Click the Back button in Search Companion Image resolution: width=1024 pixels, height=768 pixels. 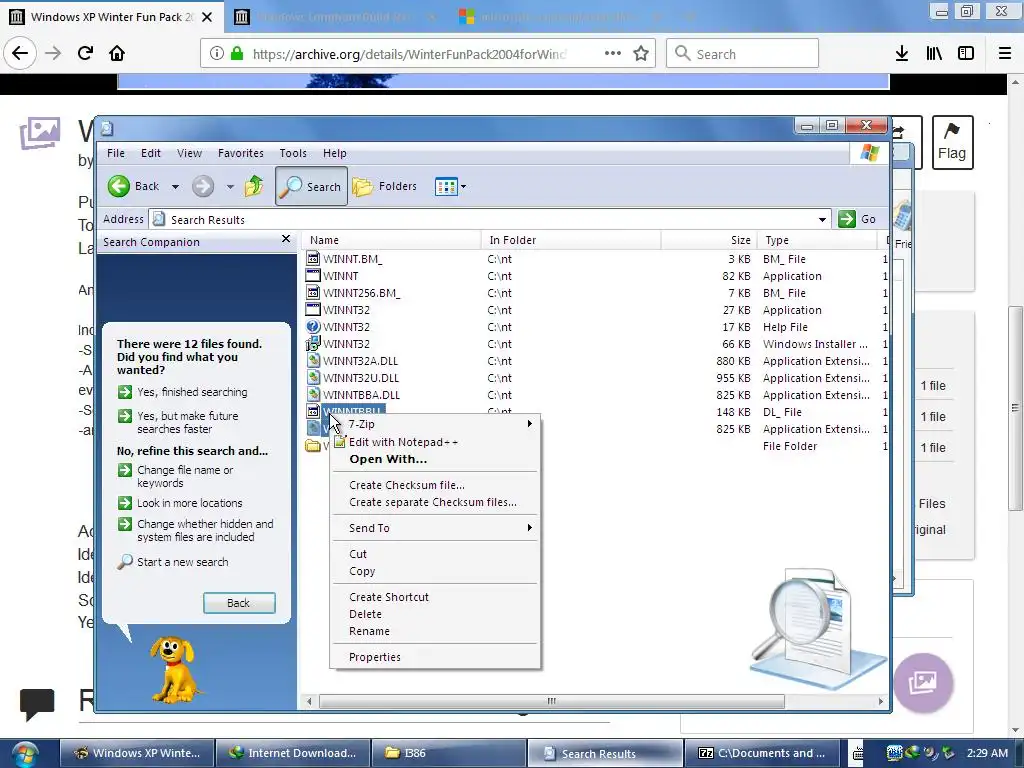pyautogui.click(x=238, y=603)
